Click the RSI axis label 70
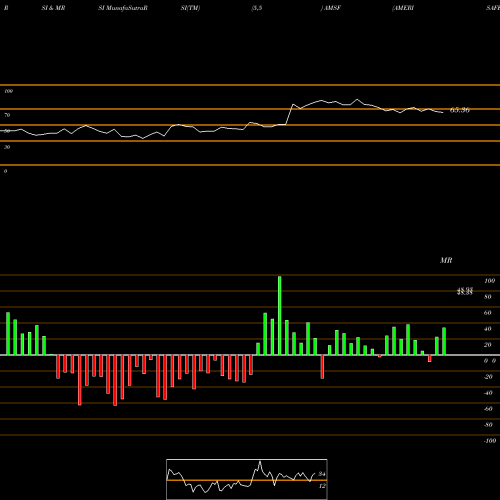500x500 pixels. coord(7,115)
